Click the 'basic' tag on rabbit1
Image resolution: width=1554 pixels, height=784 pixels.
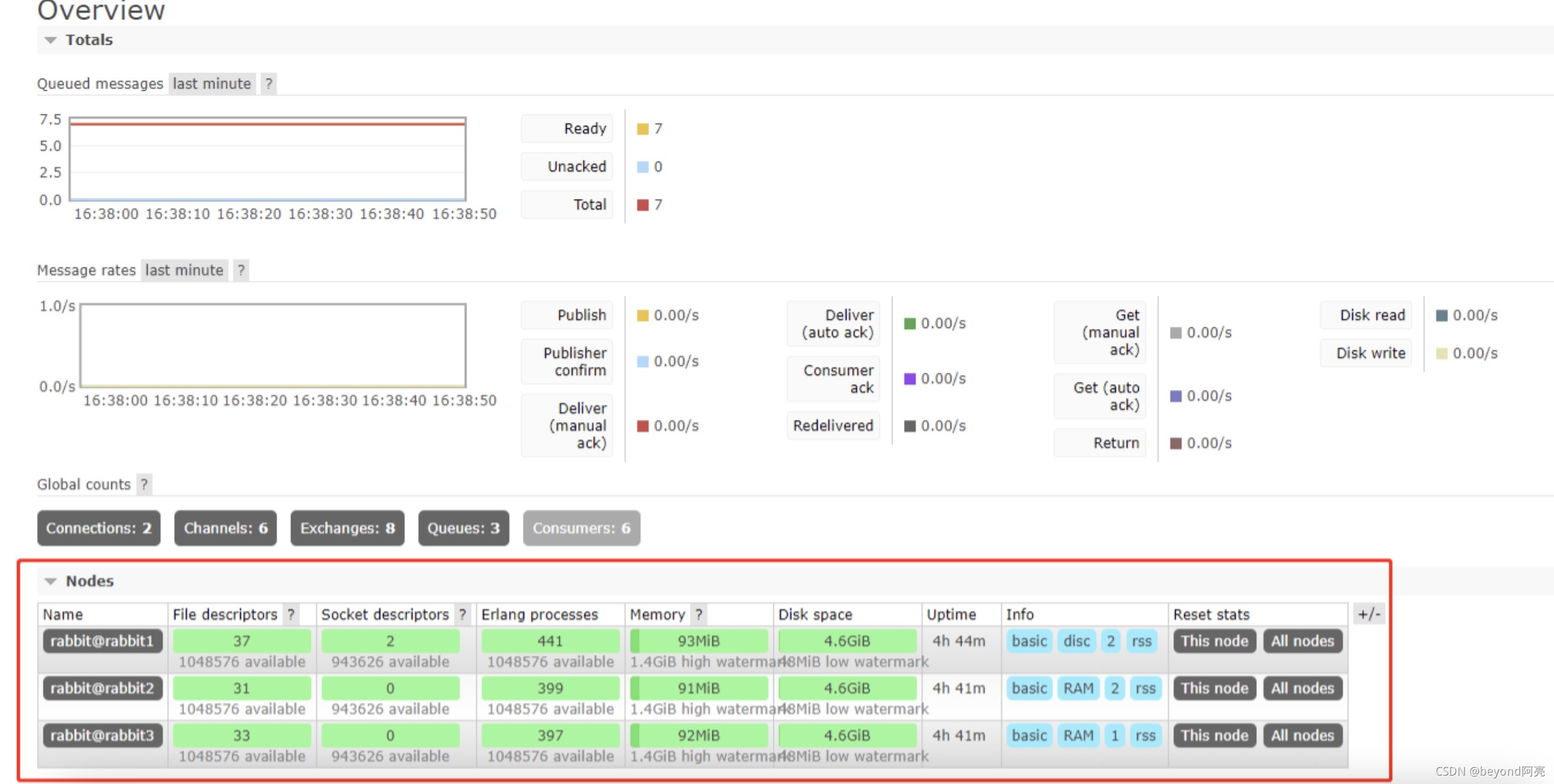point(1029,641)
